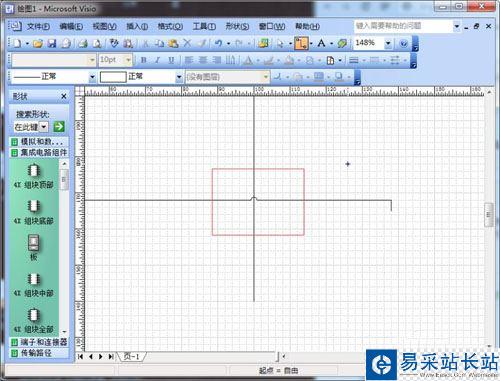Toggle the Shapes window button
Viewport: 500px width, 381px height.
[263, 43]
